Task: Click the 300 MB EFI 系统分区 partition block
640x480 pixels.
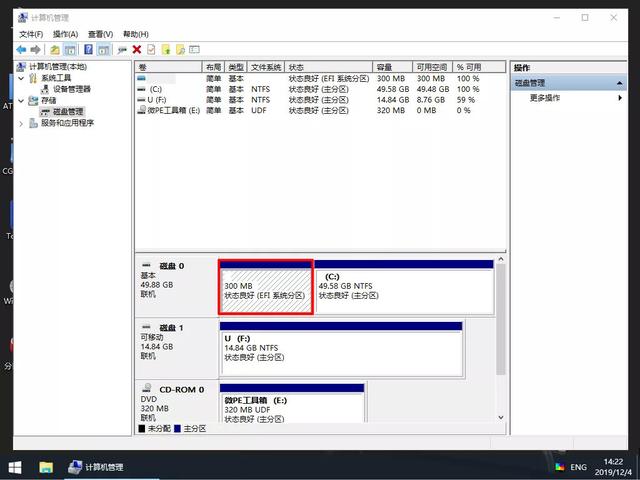Action: click(266, 287)
